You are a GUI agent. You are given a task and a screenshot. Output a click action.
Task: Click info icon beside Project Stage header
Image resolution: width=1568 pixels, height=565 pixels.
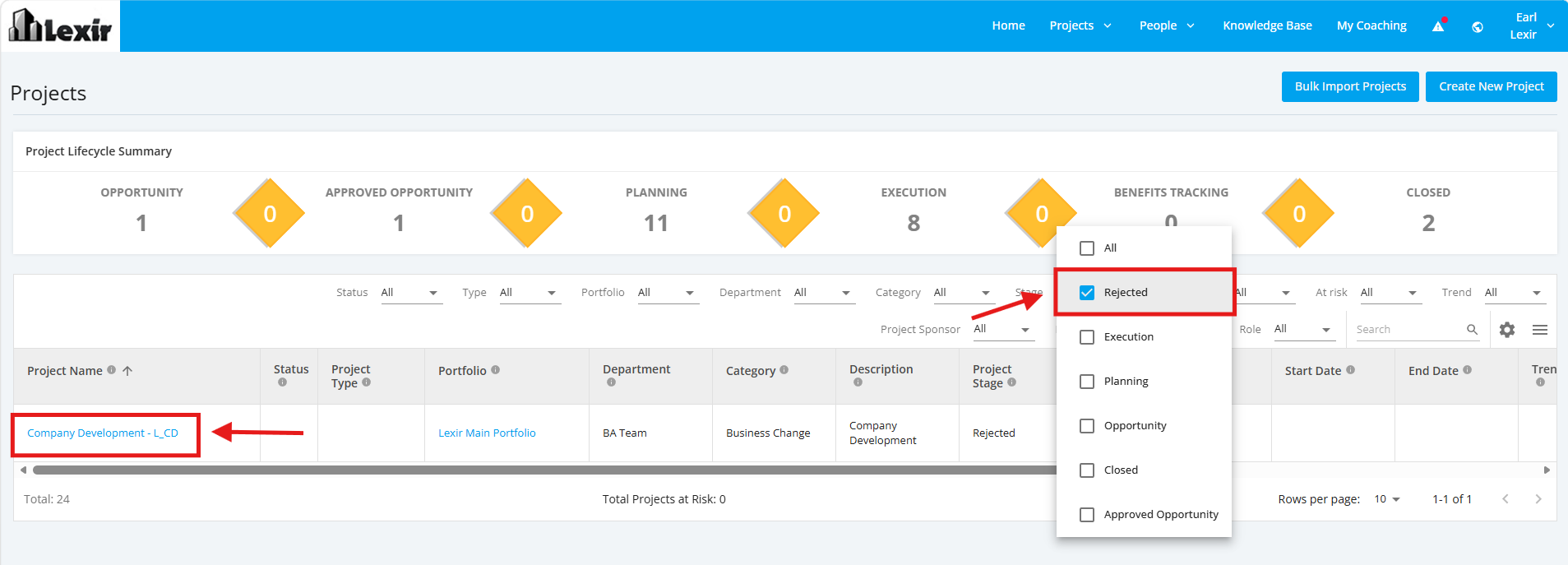pyautogui.click(x=1011, y=382)
